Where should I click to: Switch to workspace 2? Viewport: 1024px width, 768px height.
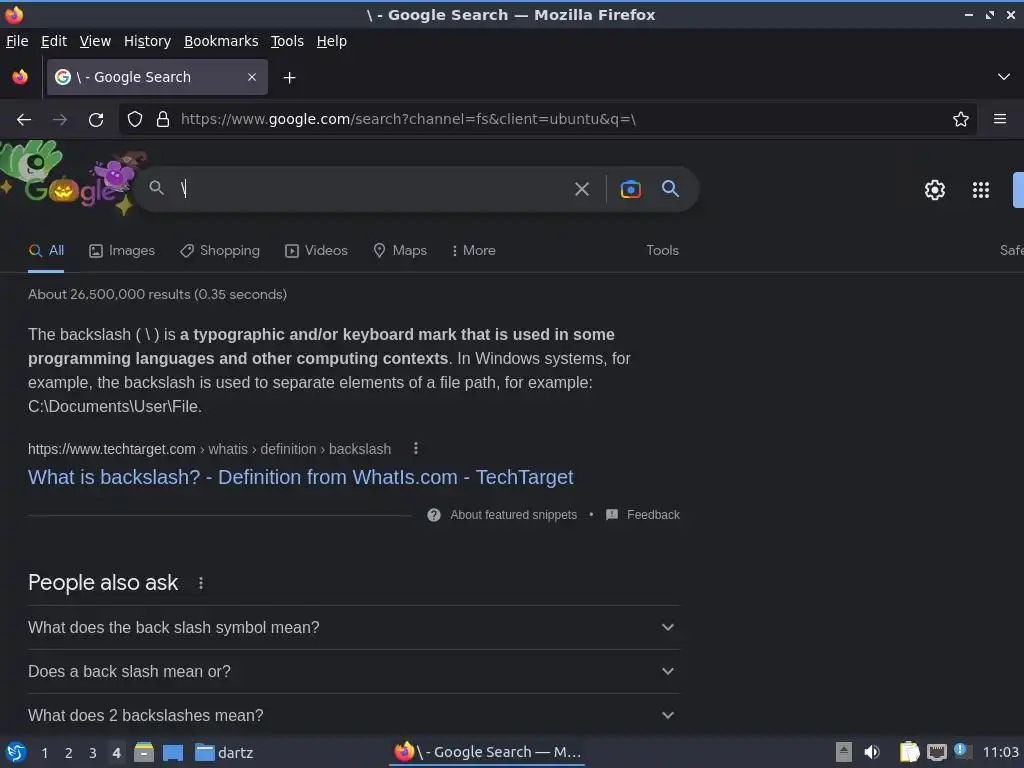point(69,753)
